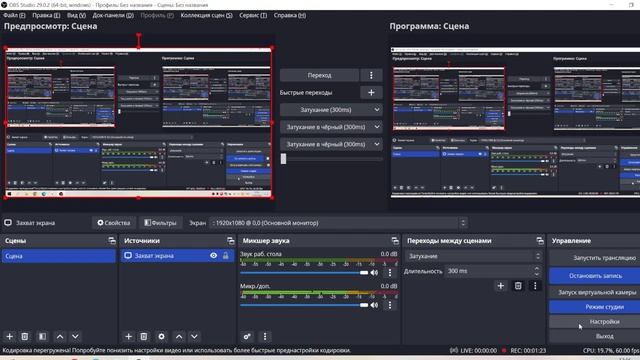
Task: Select Захват экрана source row
Action: 178,256
